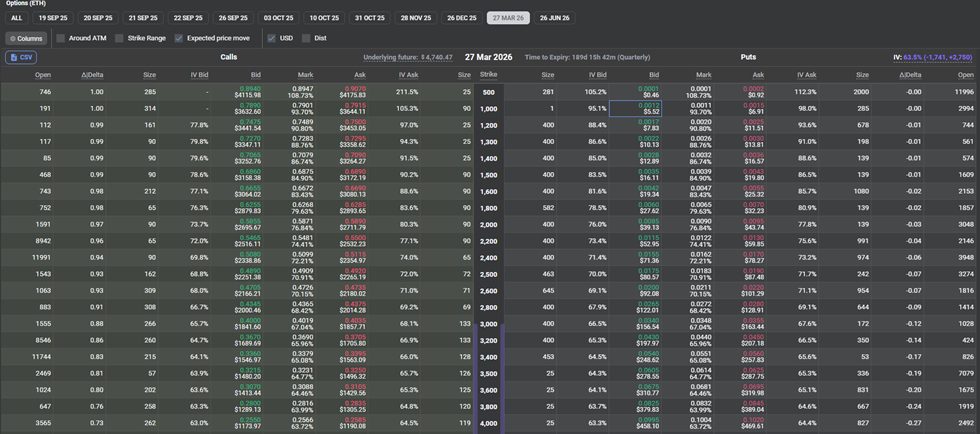Download option chain via CSV button

click(21, 58)
